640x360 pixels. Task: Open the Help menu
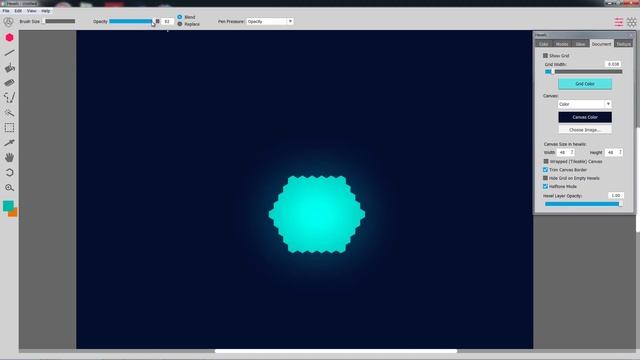[46, 11]
